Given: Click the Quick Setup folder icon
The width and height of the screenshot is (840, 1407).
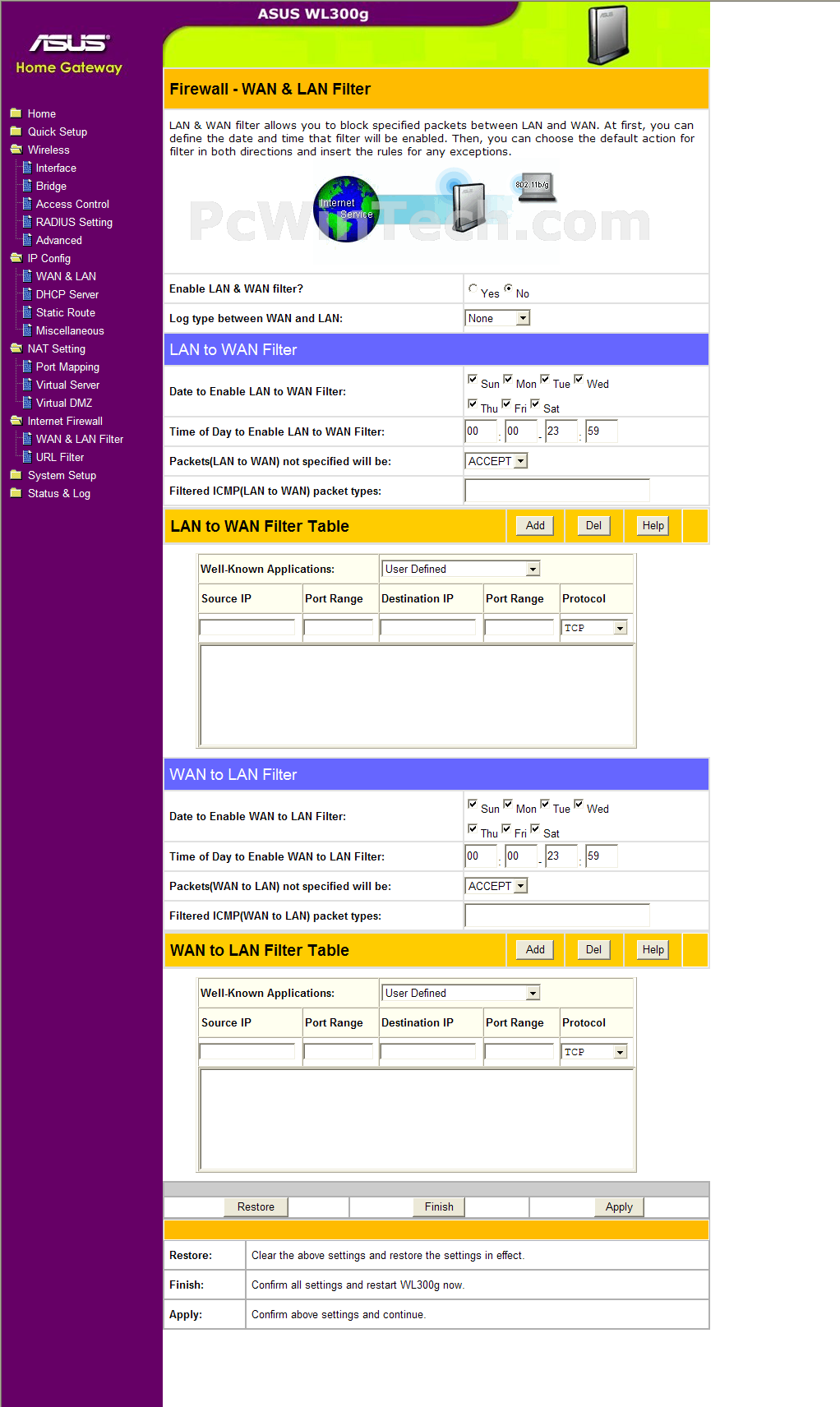Looking at the screenshot, I should (16, 131).
